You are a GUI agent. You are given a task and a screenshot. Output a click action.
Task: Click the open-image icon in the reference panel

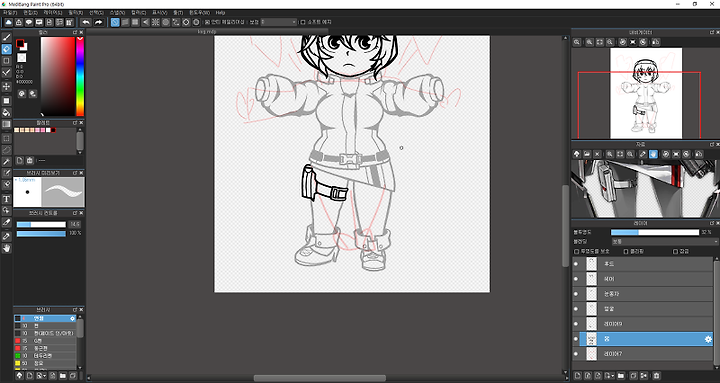pos(587,154)
